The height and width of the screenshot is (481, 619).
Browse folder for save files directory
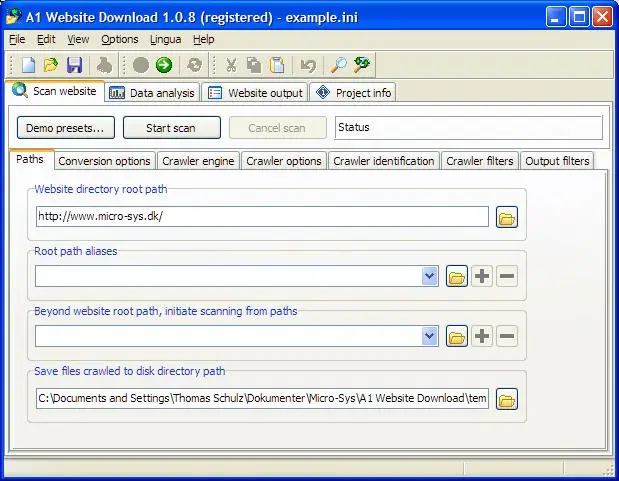507,399
